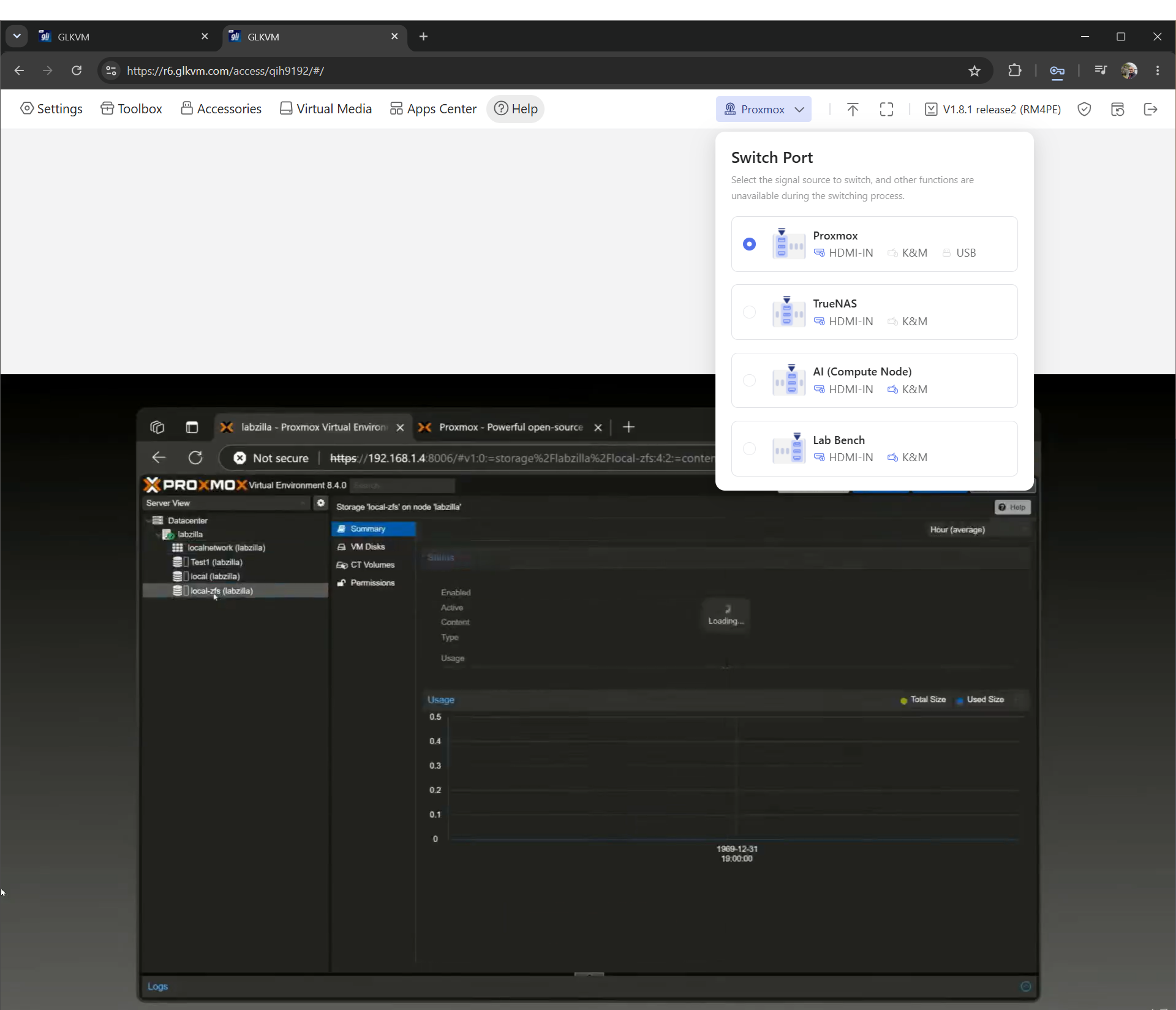Go back in Chrome history
This screenshot has height=1010, width=1176.
click(x=19, y=70)
